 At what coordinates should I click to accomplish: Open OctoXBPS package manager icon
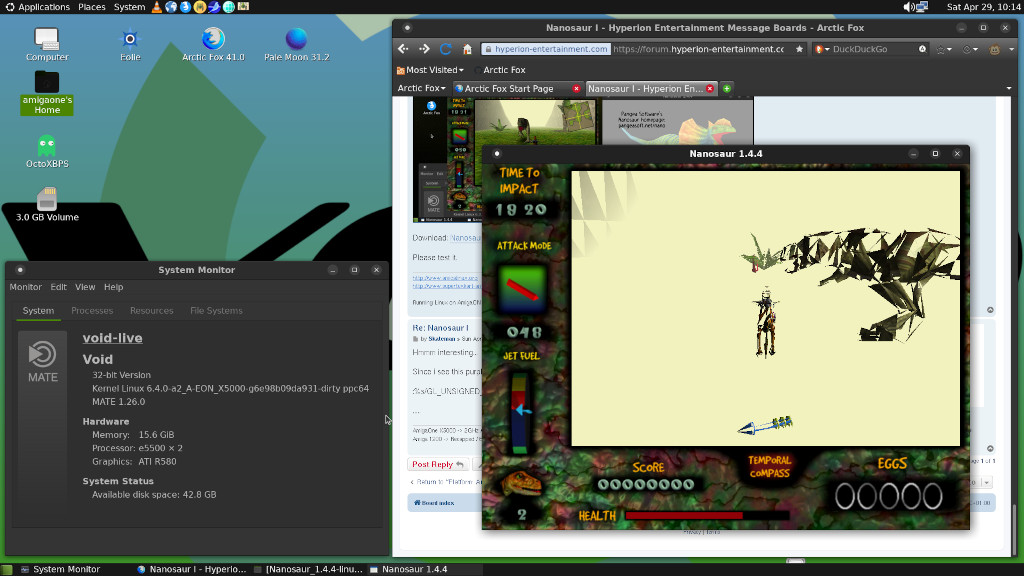pos(47,152)
